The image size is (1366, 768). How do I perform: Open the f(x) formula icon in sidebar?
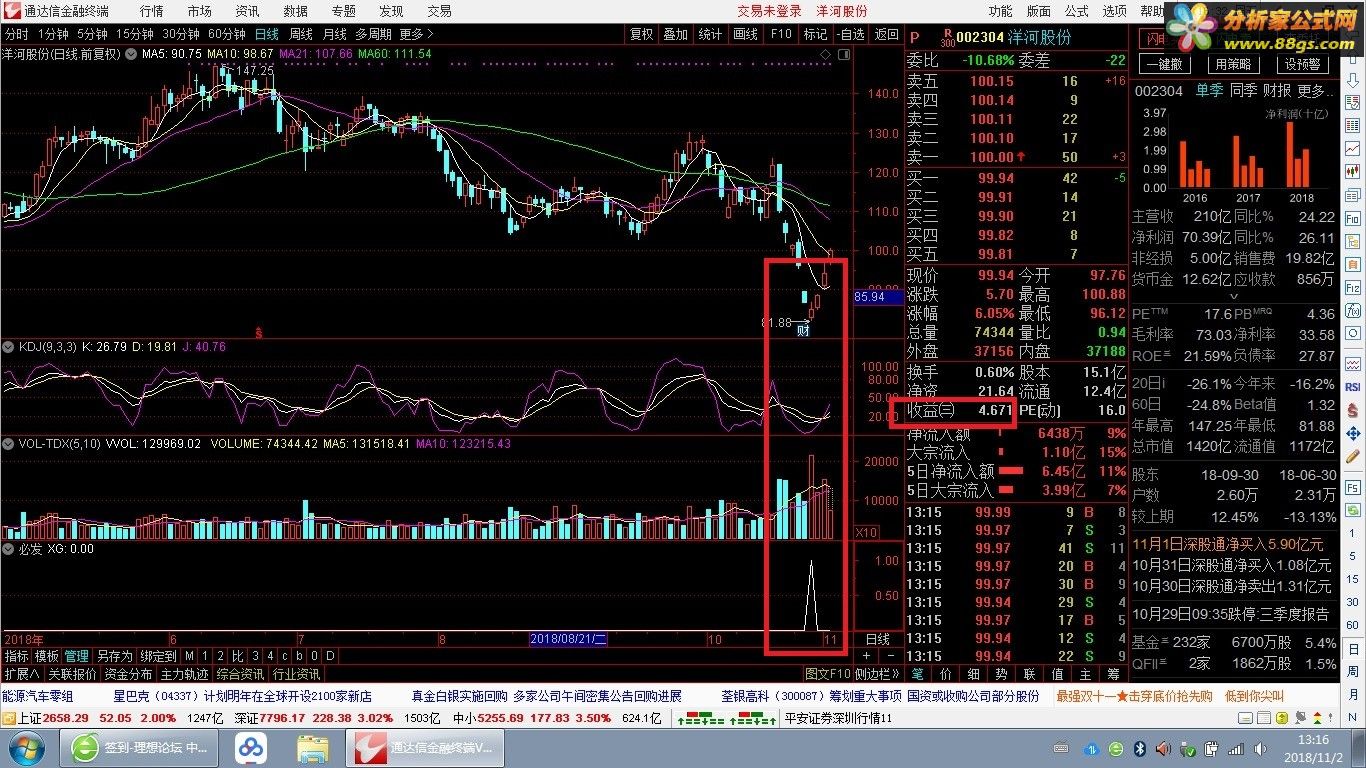pos(1353,310)
